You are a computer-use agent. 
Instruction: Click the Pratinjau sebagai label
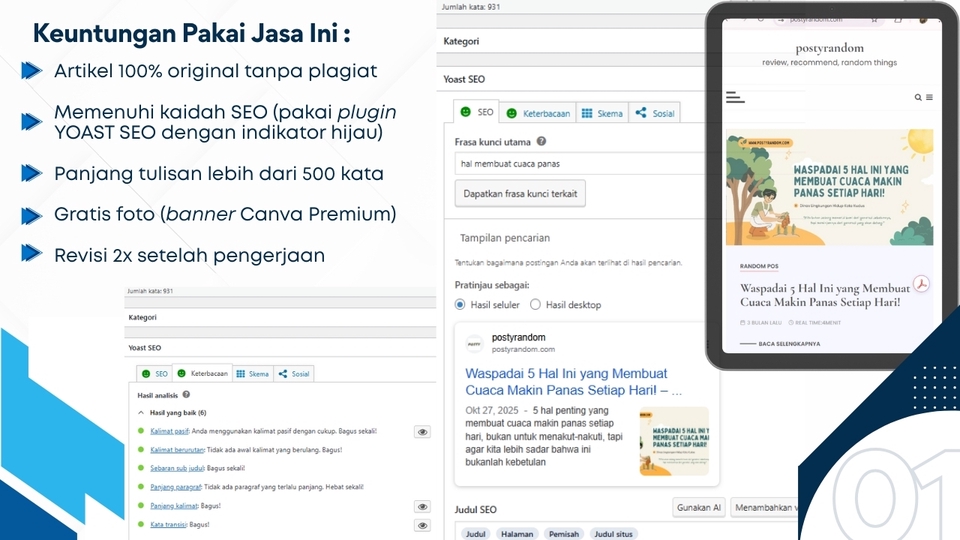coord(492,285)
